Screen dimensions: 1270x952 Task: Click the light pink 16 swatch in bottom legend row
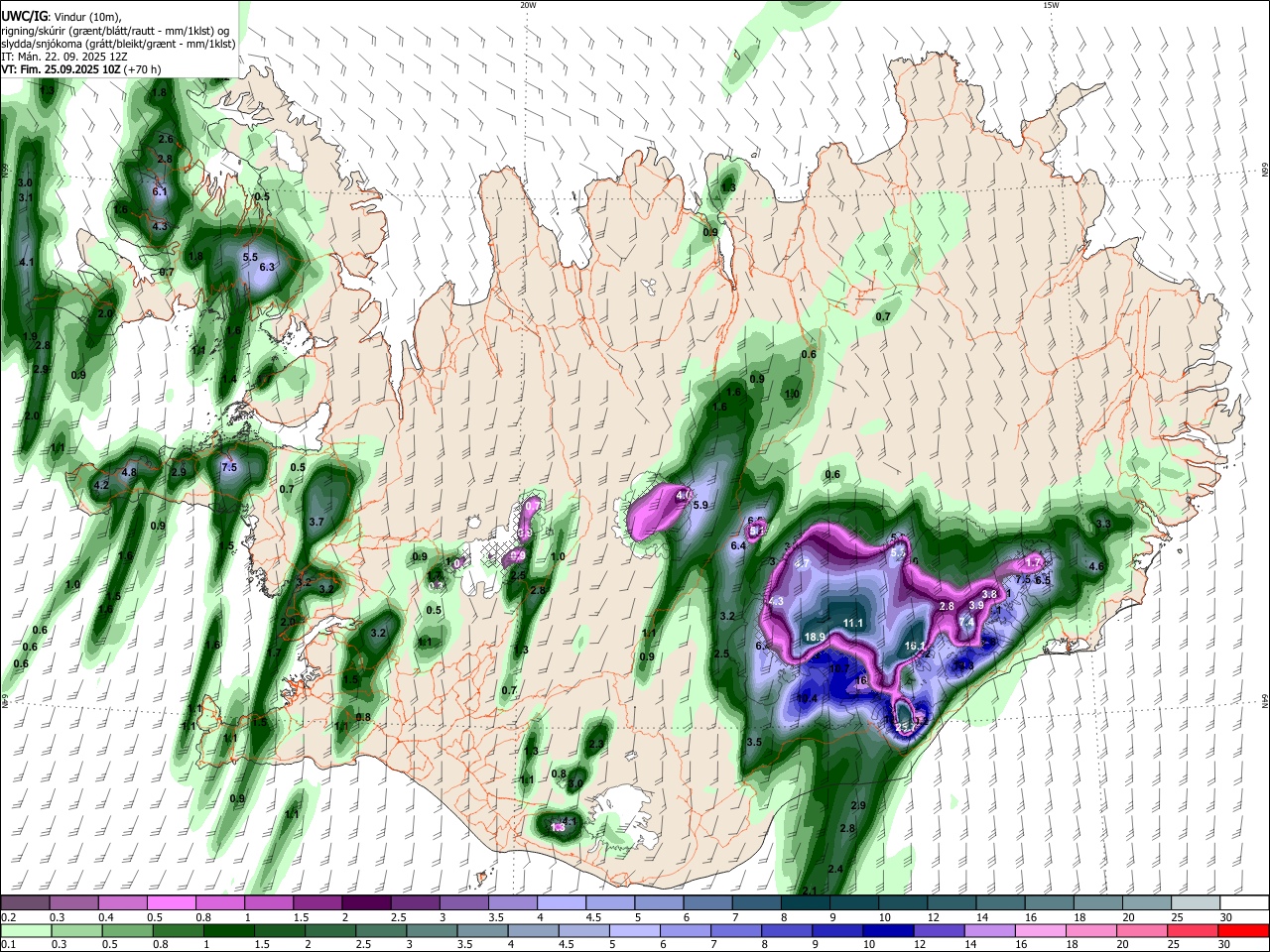(x=1040, y=930)
